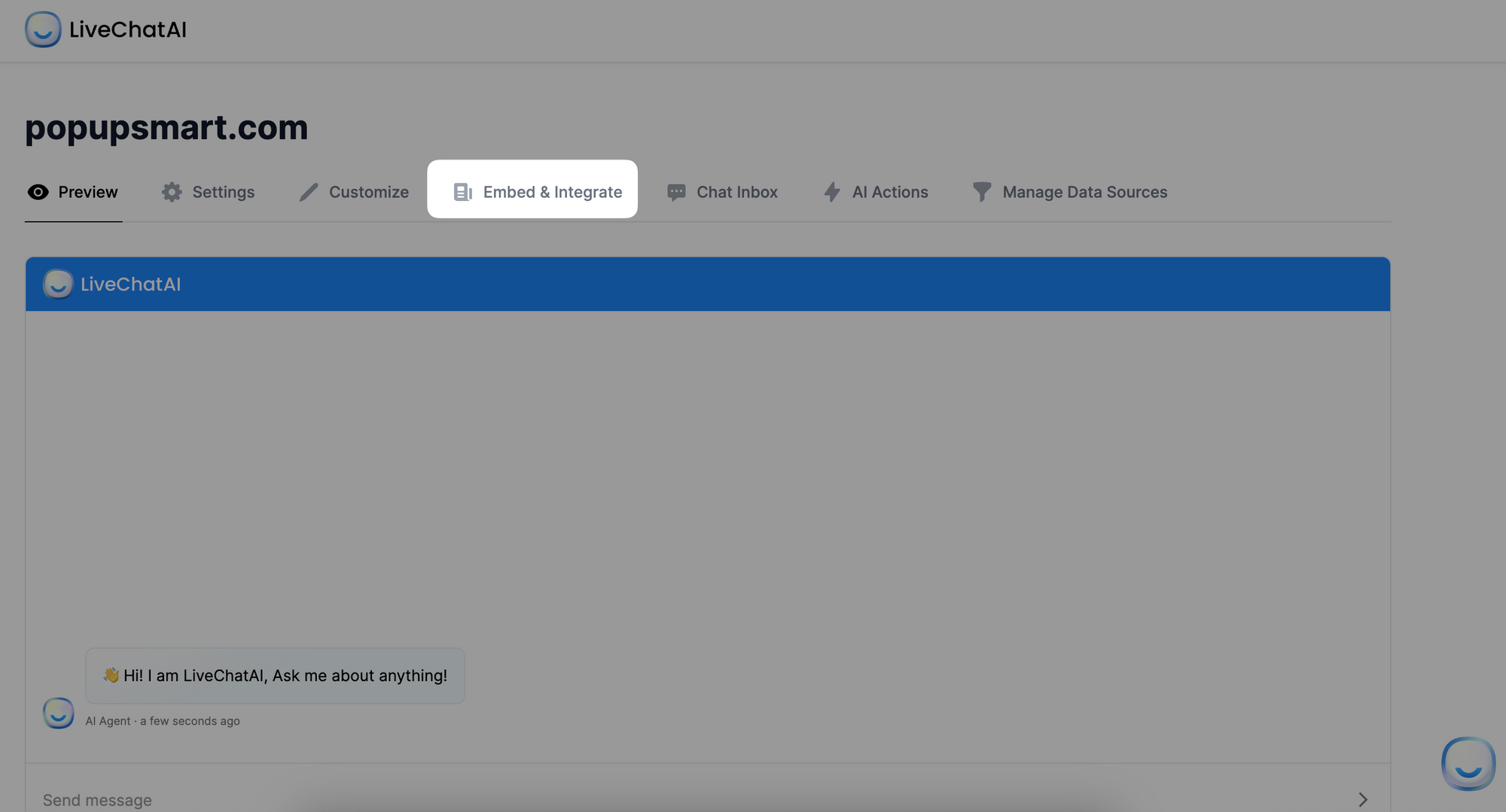
Task: Click the gear icon beside Settings
Action: 172,192
